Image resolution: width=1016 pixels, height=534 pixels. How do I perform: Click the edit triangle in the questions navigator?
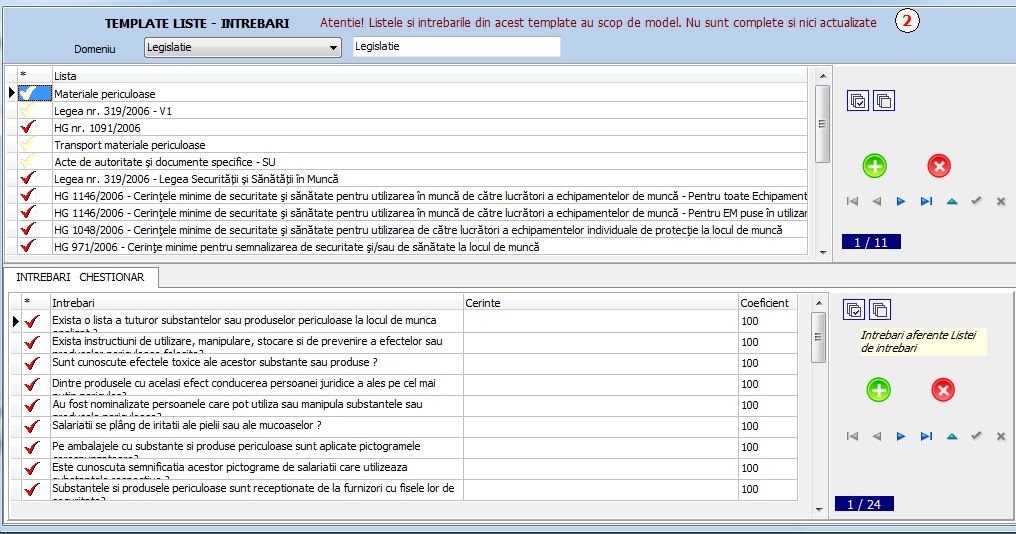[952, 436]
